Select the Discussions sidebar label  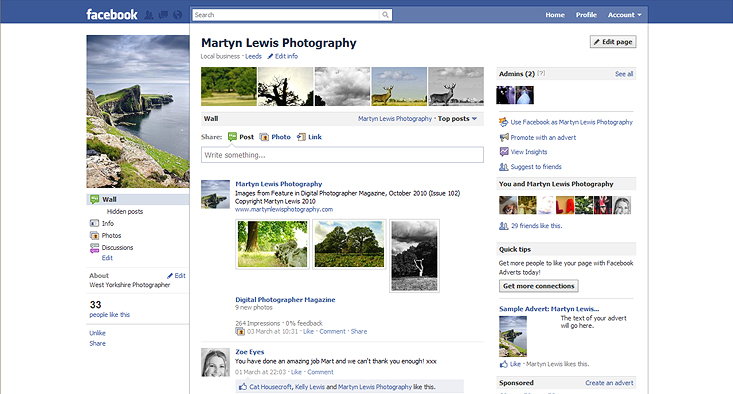click(117, 248)
